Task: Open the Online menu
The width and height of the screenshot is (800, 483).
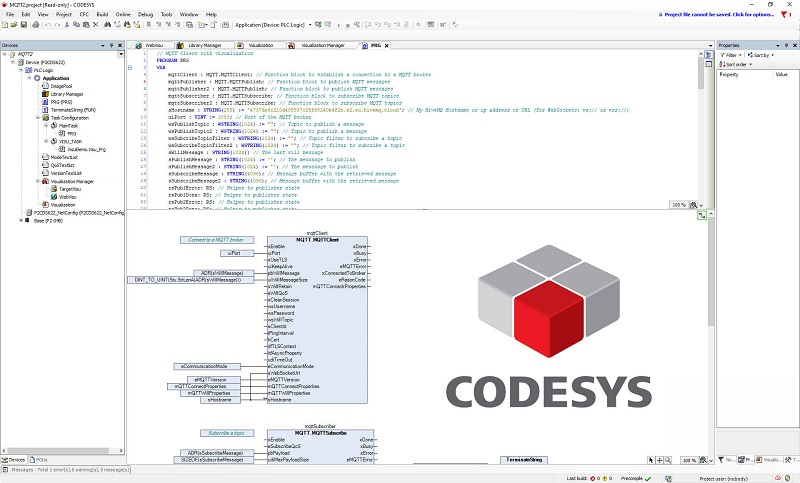Action: coord(123,14)
